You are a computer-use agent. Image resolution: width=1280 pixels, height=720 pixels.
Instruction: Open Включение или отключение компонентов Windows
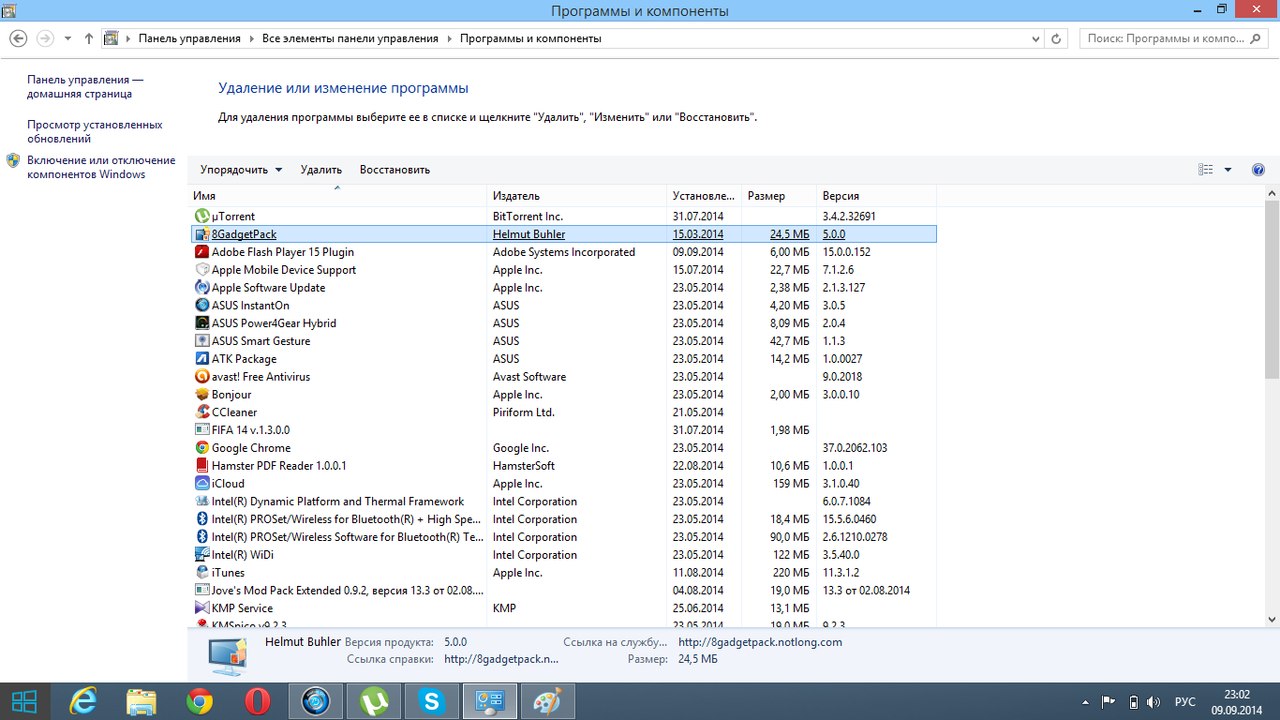(x=101, y=167)
